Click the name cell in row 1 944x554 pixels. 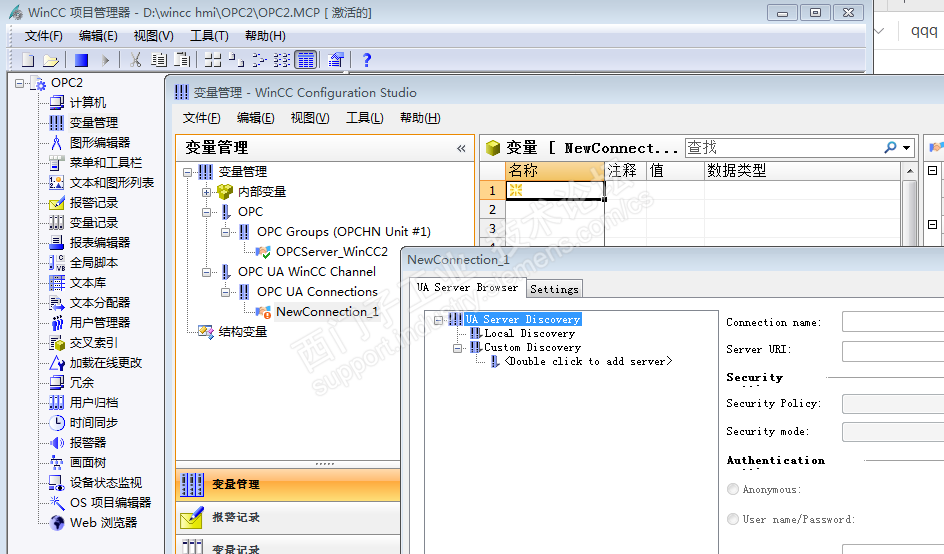point(554,190)
